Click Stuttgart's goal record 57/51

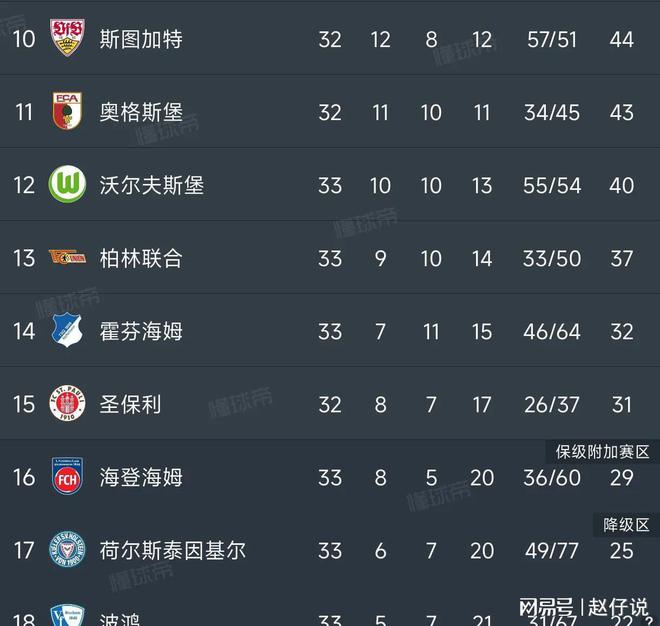tap(552, 39)
